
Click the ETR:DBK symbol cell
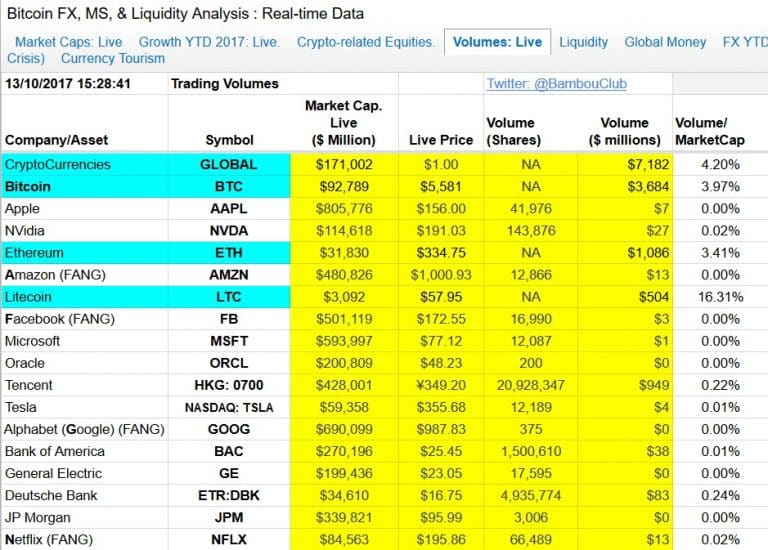tap(229, 495)
